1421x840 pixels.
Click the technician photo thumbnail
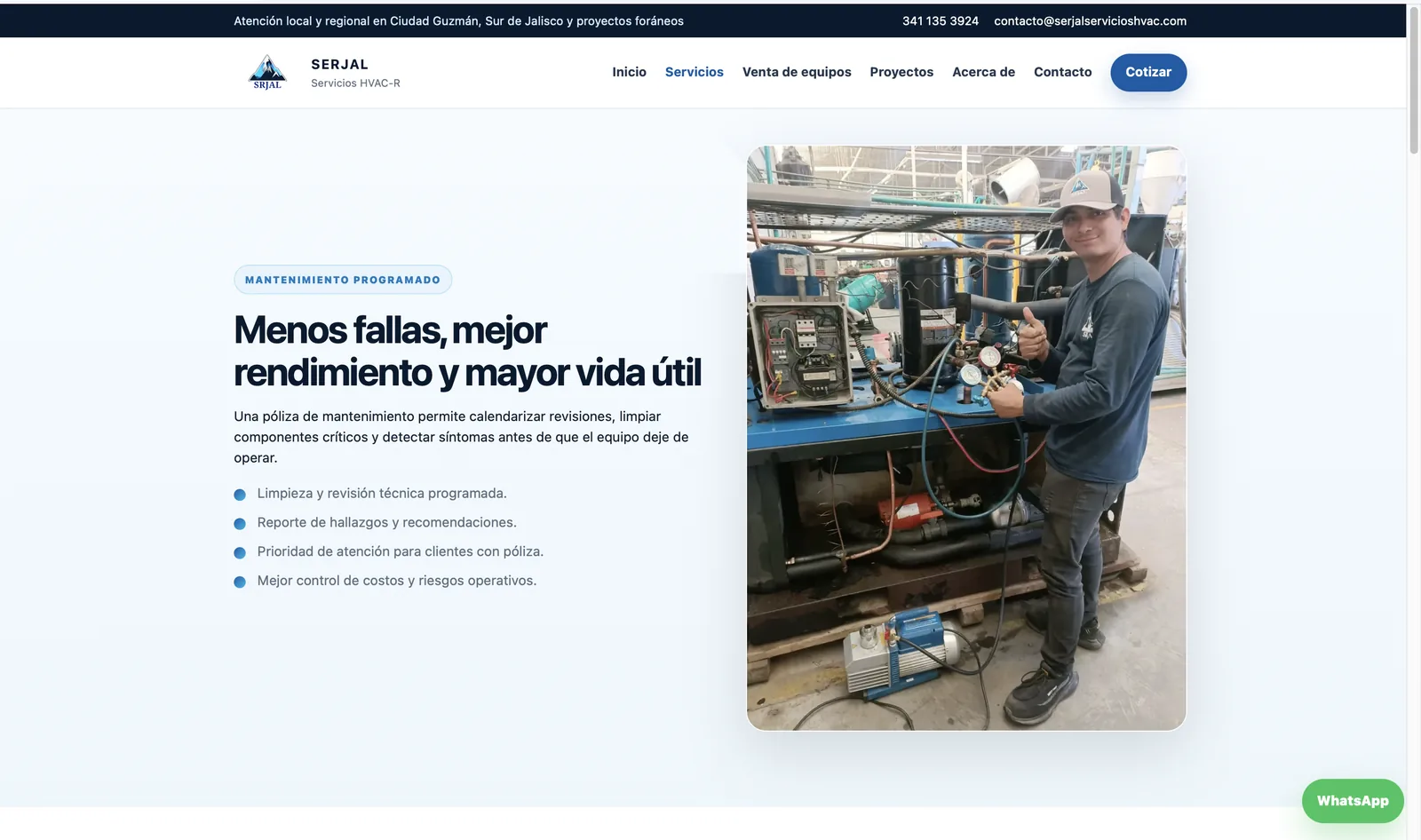pos(966,438)
